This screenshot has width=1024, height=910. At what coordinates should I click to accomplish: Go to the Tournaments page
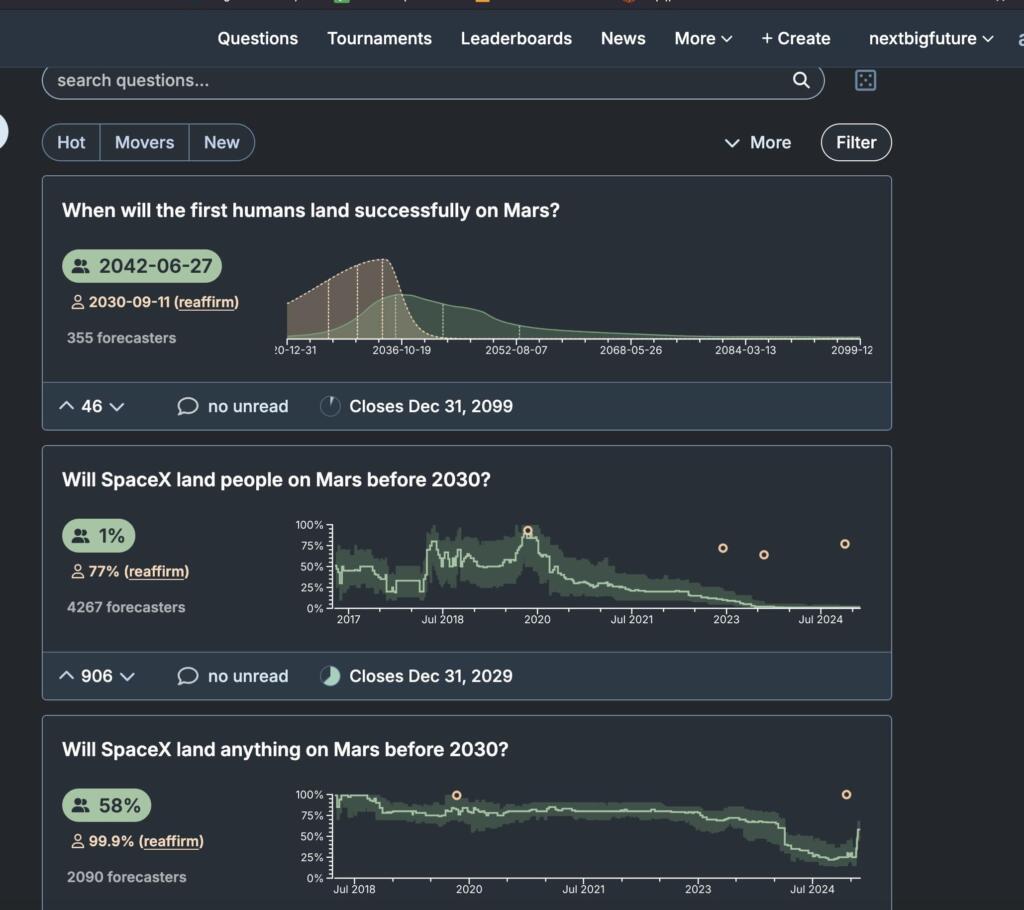click(x=379, y=38)
